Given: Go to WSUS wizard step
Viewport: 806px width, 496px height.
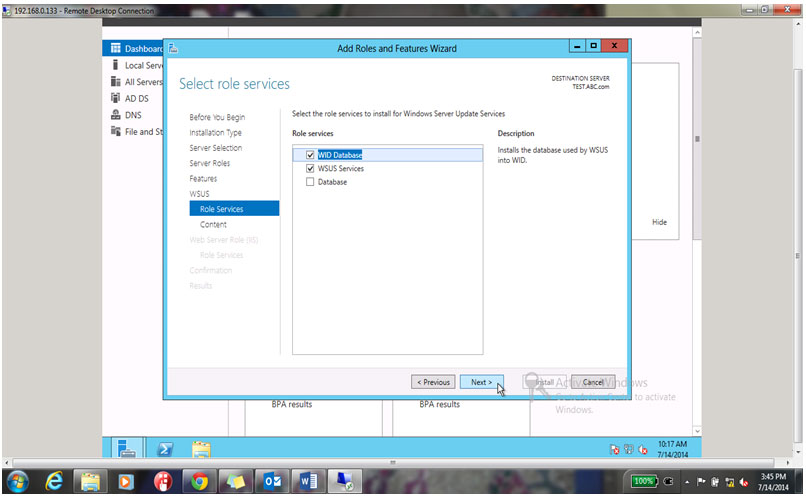Looking at the screenshot, I should (199, 194).
